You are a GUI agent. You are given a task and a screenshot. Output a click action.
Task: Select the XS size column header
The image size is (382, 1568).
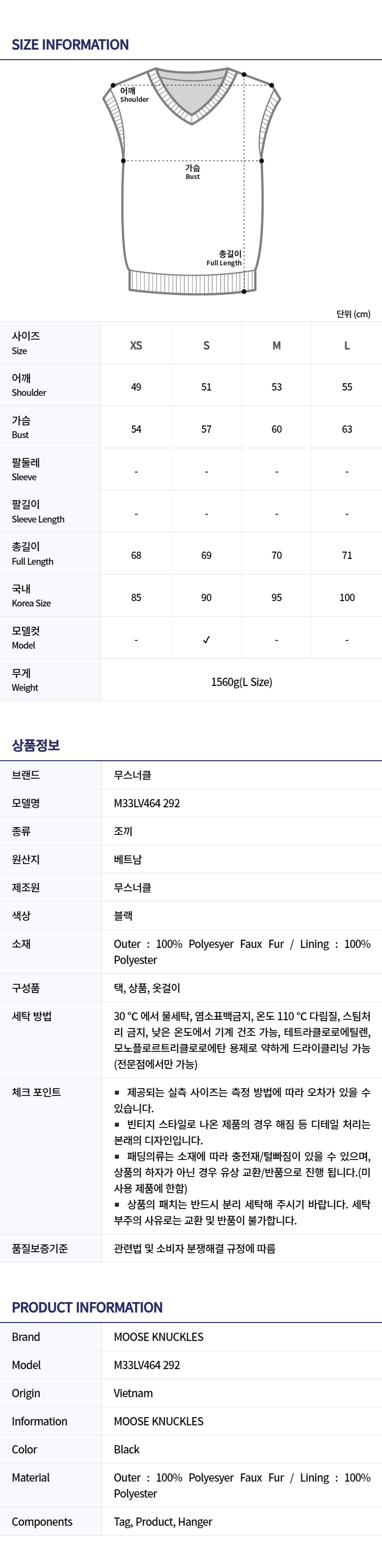pyautogui.click(x=136, y=345)
